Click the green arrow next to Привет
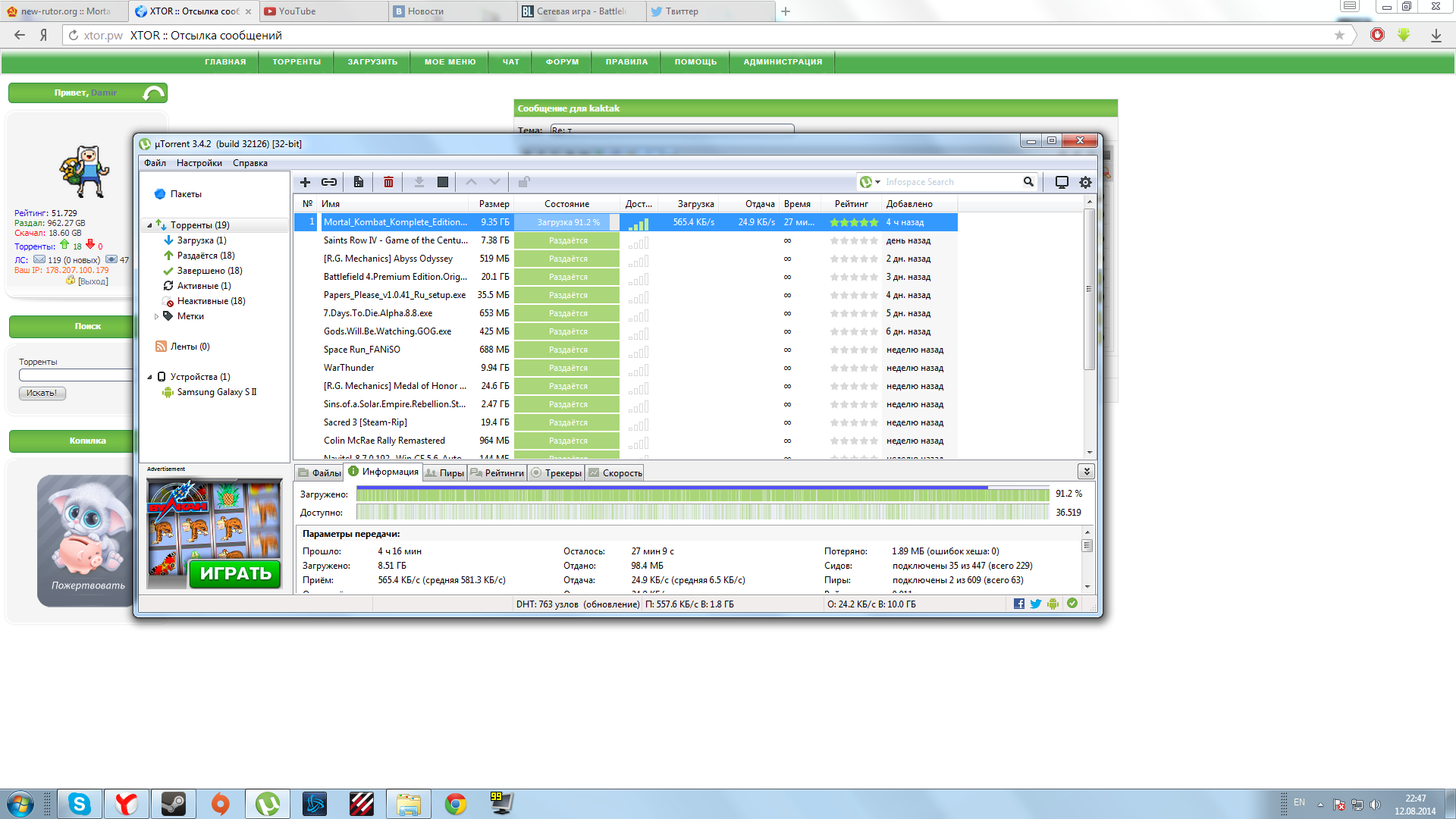The image size is (1456, 819). pos(154,93)
